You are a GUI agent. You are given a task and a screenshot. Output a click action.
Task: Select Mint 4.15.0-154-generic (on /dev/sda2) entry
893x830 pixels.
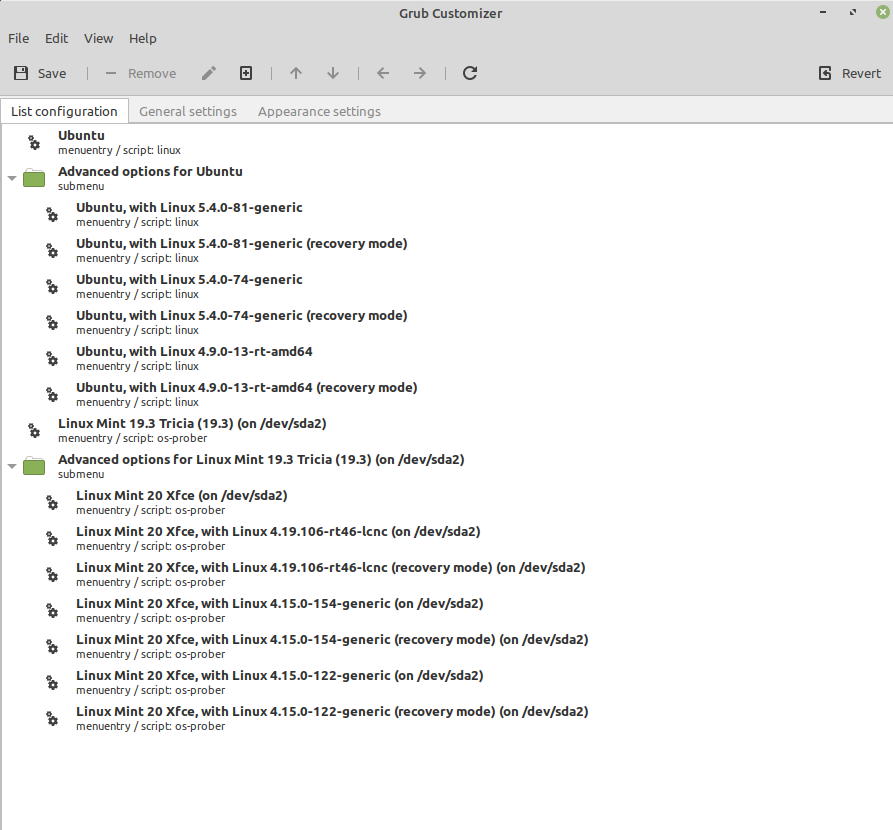(x=446, y=610)
